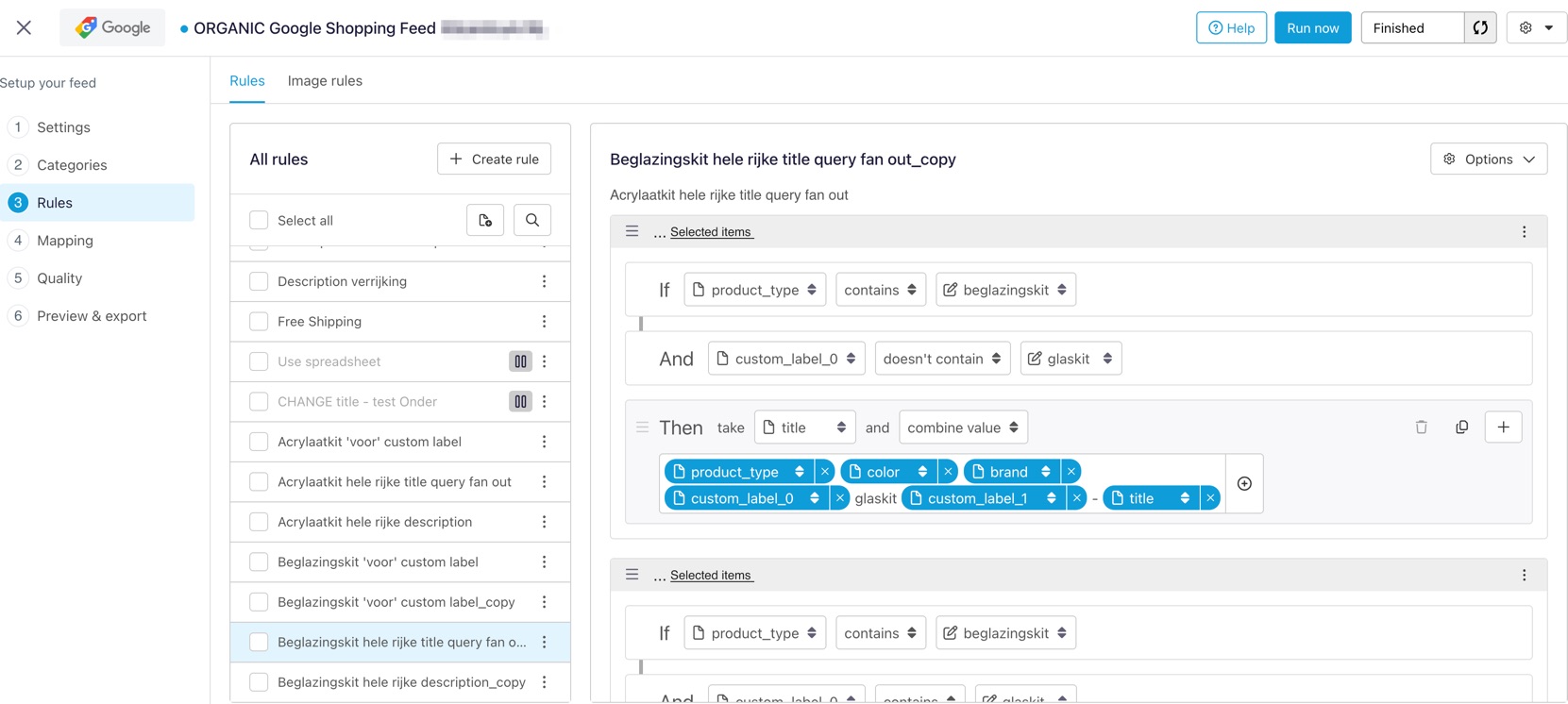This screenshot has width=1568, height=704.
Task: Add value with circled plus icon
Action: (1244, 484)
